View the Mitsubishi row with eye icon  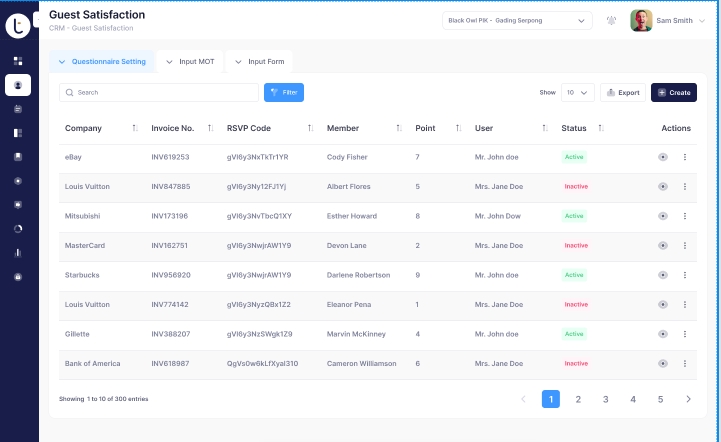pos(663,216)
